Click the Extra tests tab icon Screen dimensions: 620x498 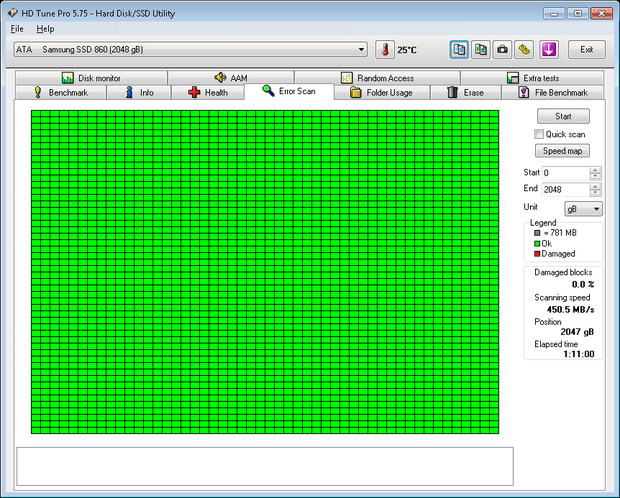pos(513,78)
